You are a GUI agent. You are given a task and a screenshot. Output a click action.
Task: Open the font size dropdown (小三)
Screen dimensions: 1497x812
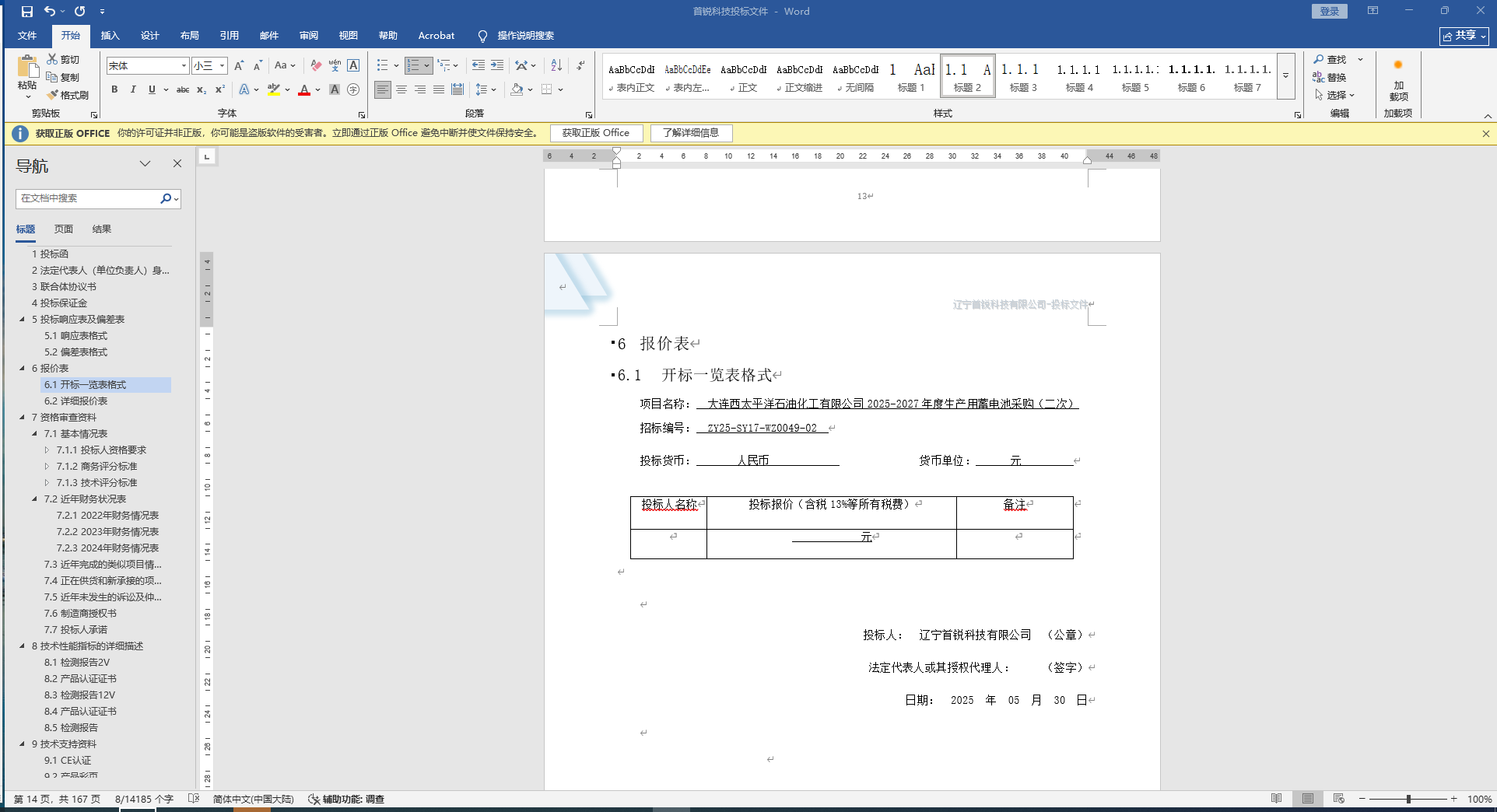tap(222, 66)
